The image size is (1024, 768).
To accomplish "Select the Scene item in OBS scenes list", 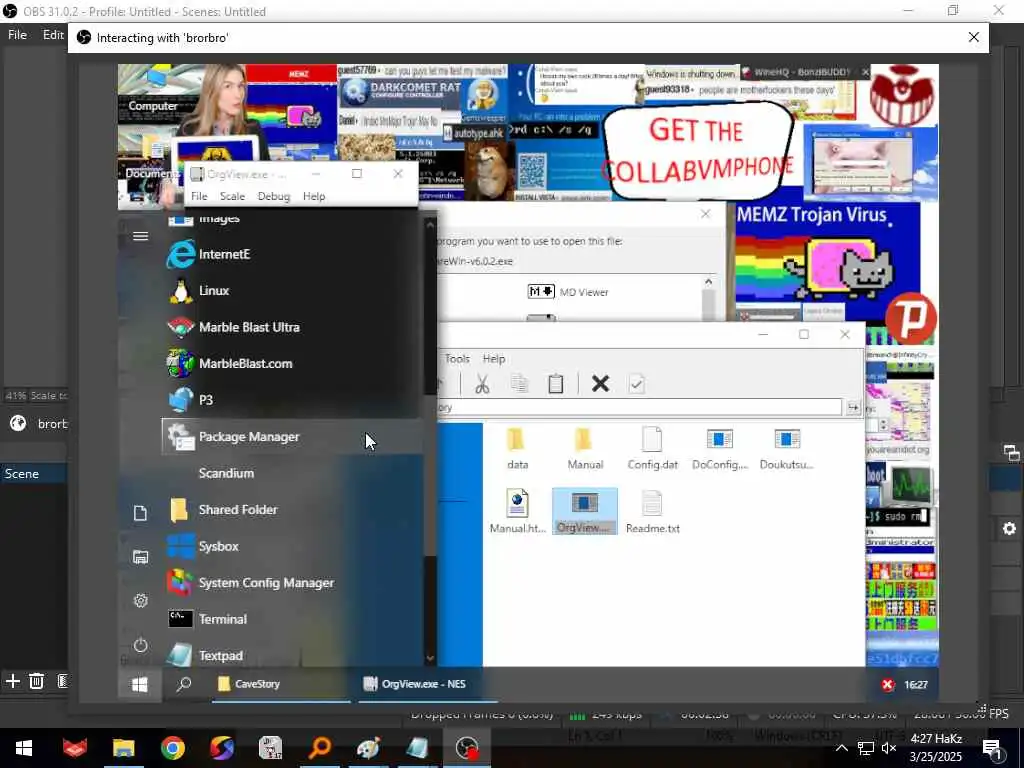I will 34,474.
